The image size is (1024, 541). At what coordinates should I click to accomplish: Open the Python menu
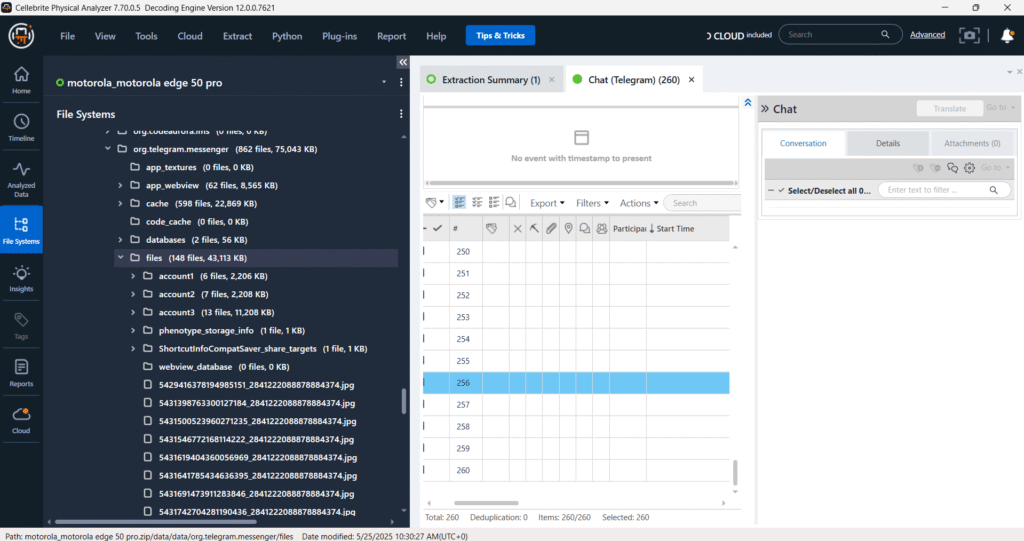point(287,36)
